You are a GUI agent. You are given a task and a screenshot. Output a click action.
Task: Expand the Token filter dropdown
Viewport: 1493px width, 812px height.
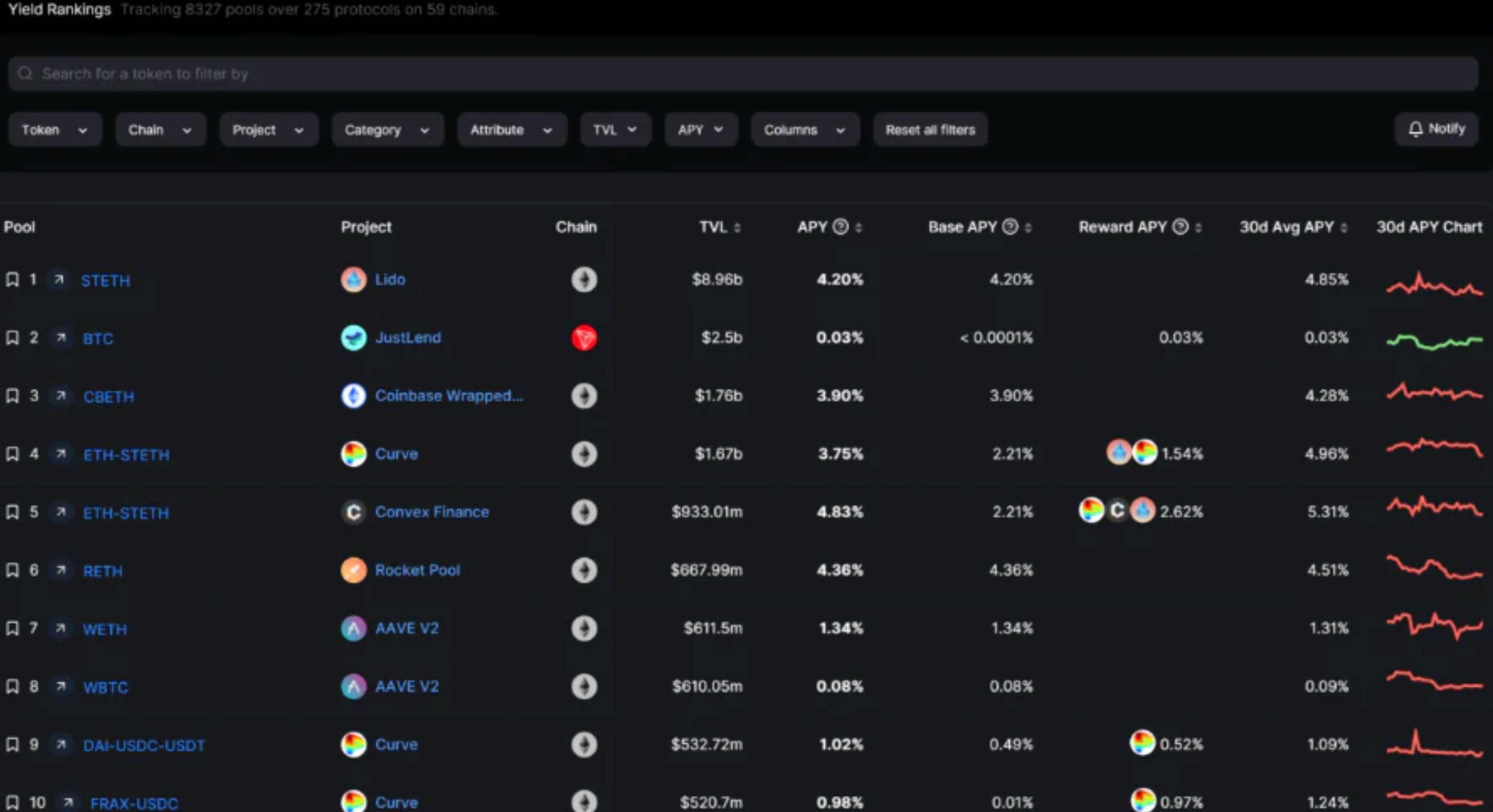pos(54,130)
